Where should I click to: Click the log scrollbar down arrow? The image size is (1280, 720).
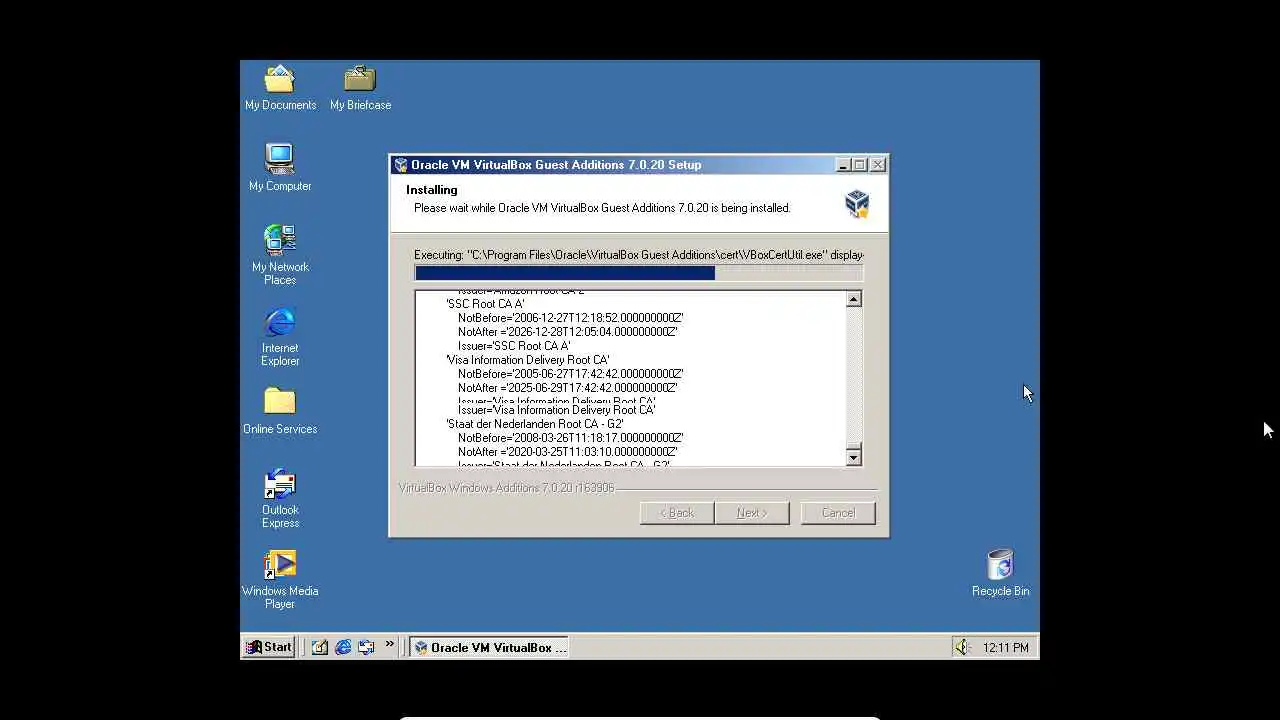[853, 458]
